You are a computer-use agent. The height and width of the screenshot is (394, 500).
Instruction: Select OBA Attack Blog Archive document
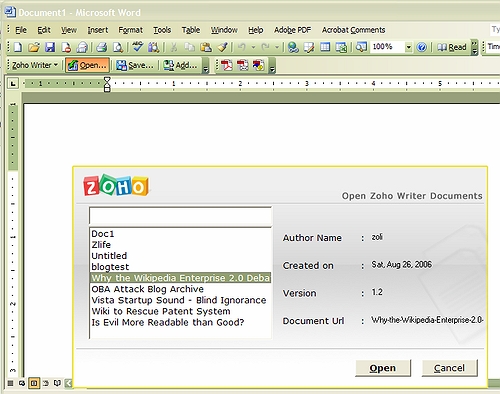(x=180, y=289)
